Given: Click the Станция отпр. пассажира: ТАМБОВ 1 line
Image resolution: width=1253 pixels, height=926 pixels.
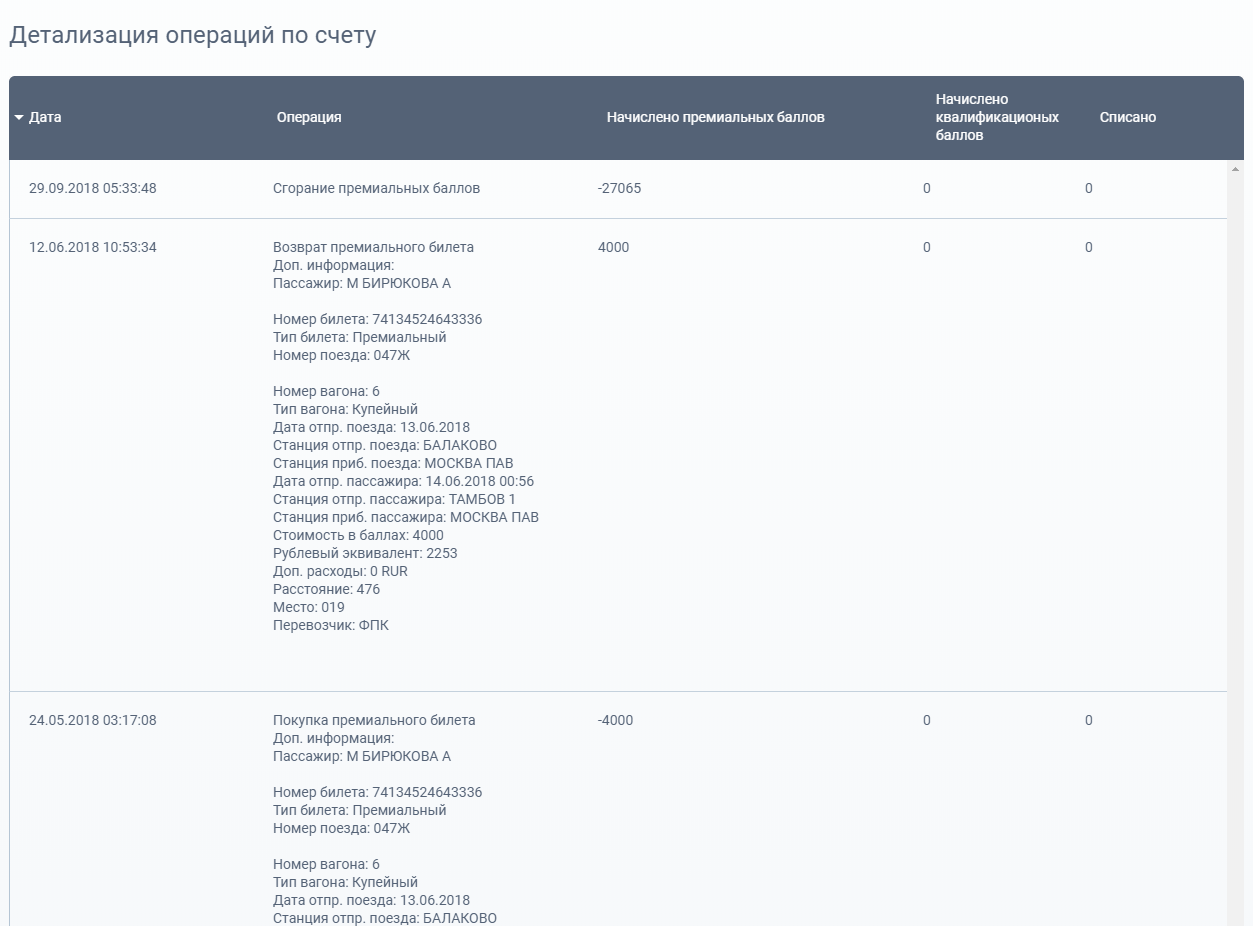Looking at the screenshot, I should [394, 499].
